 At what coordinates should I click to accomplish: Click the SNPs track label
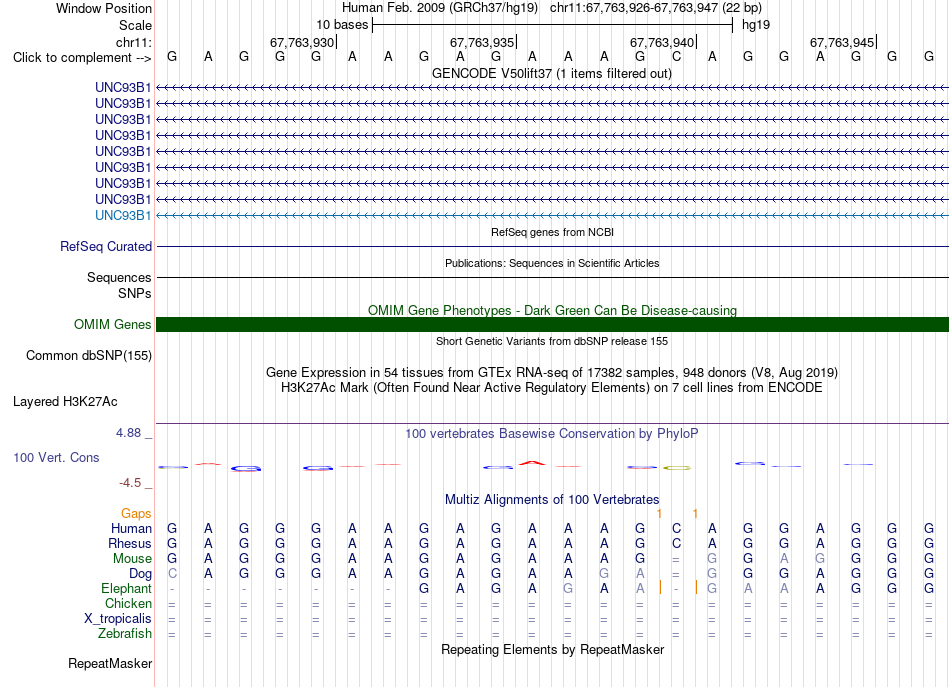click(x=135, y=293)
